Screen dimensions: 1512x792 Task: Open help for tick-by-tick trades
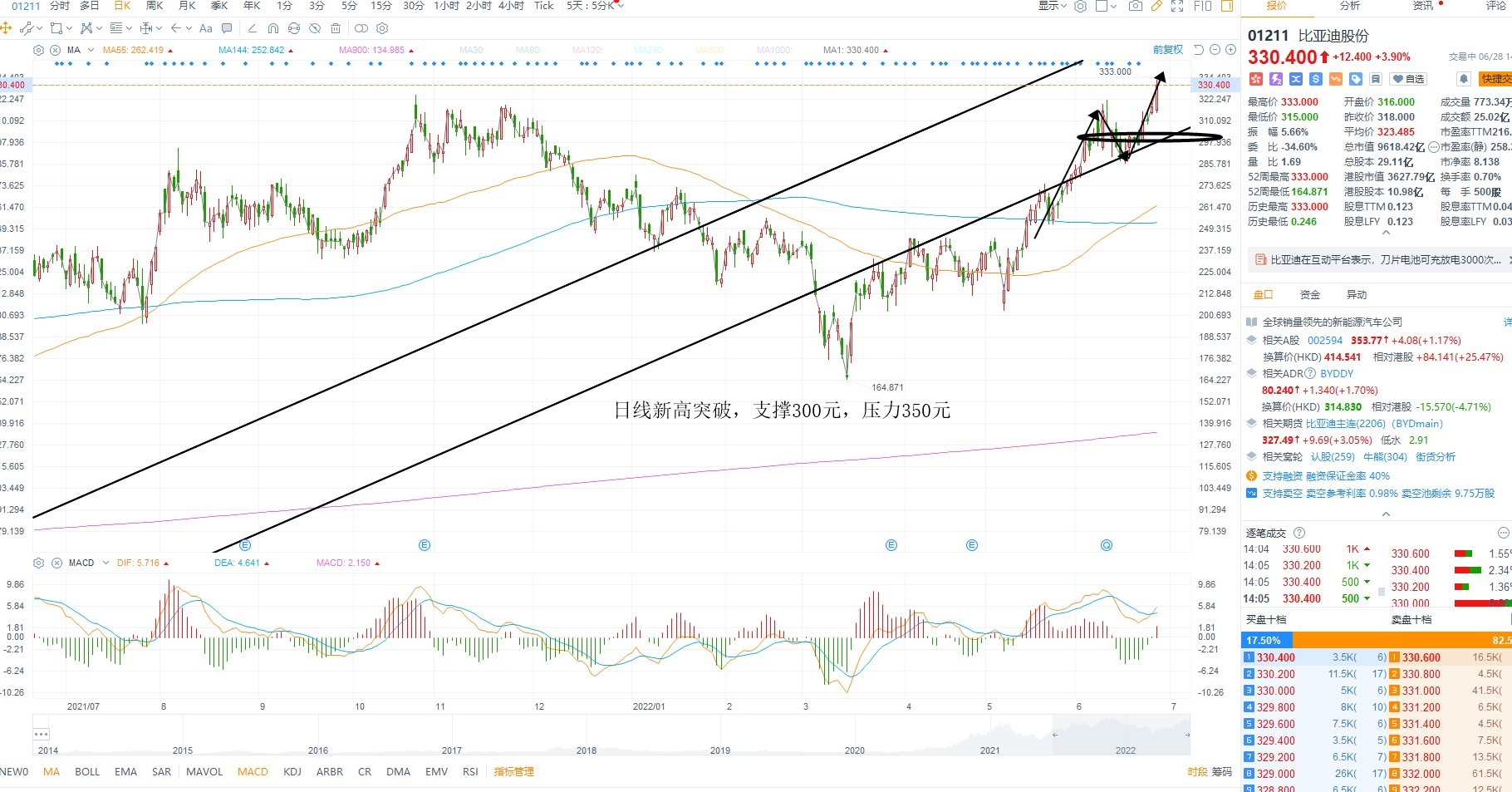(x=1299, y=533)
